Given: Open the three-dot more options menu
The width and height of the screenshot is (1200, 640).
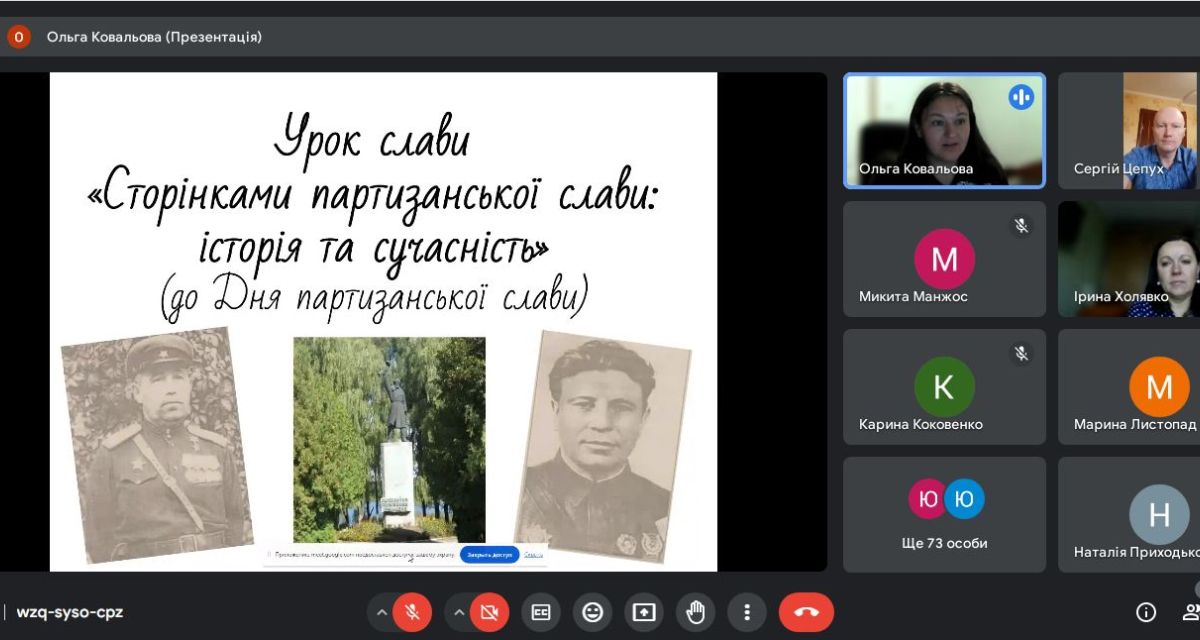Looking at the screenshot, I should tap(746, 613).
